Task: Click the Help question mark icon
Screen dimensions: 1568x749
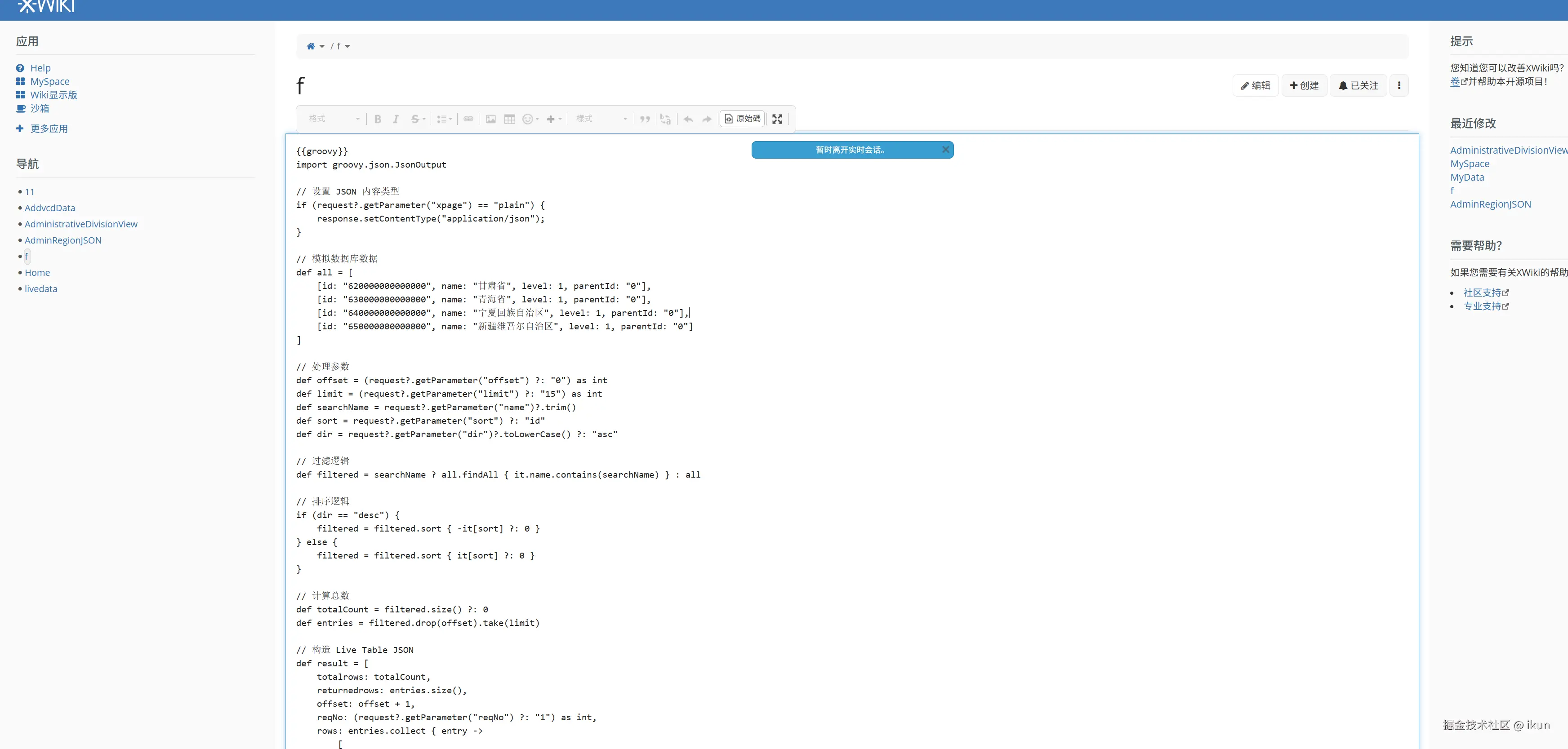Action: [20, 68]
